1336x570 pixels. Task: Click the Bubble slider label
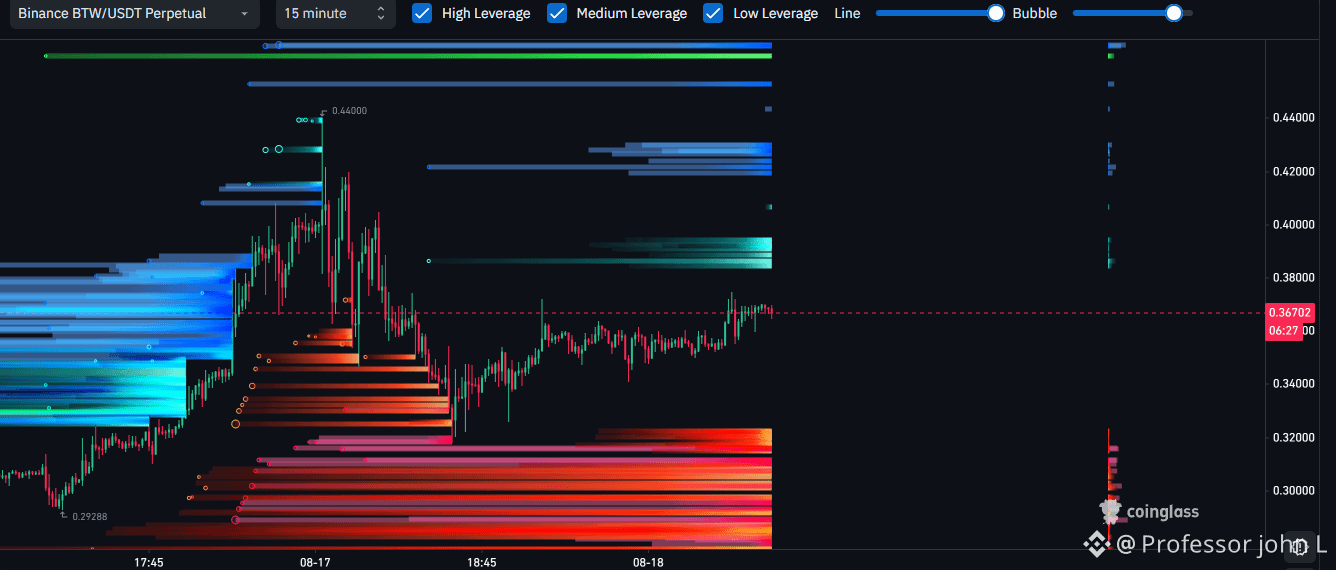tap(1034, 14)
